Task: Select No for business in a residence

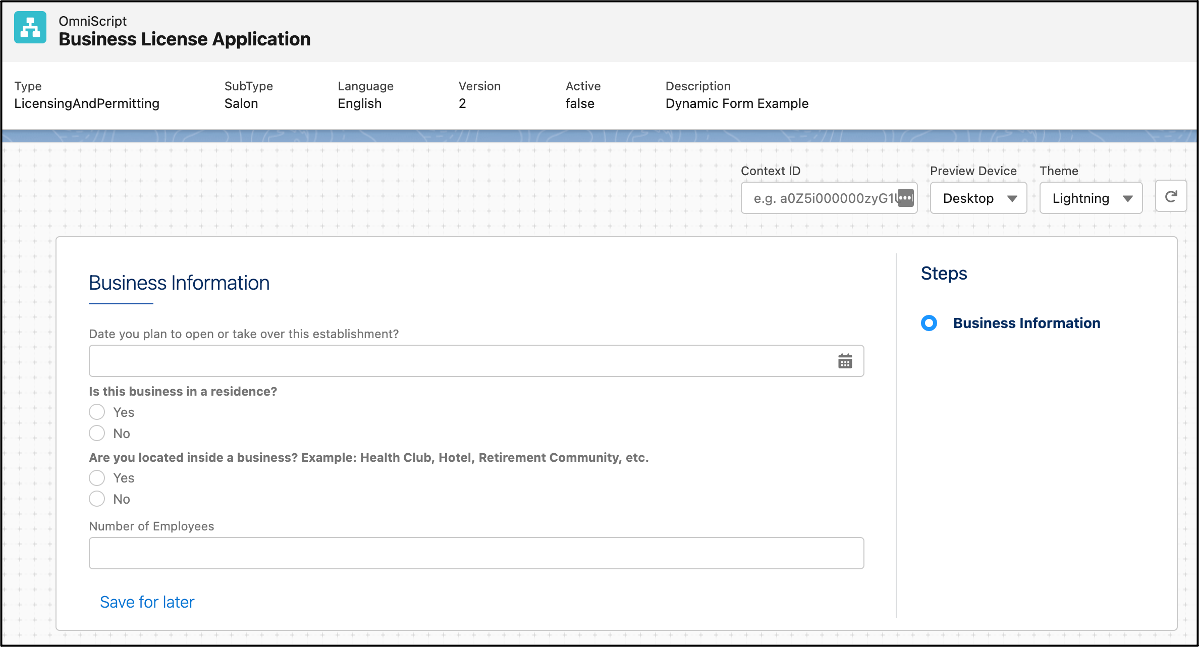Action: coord(97,433)
